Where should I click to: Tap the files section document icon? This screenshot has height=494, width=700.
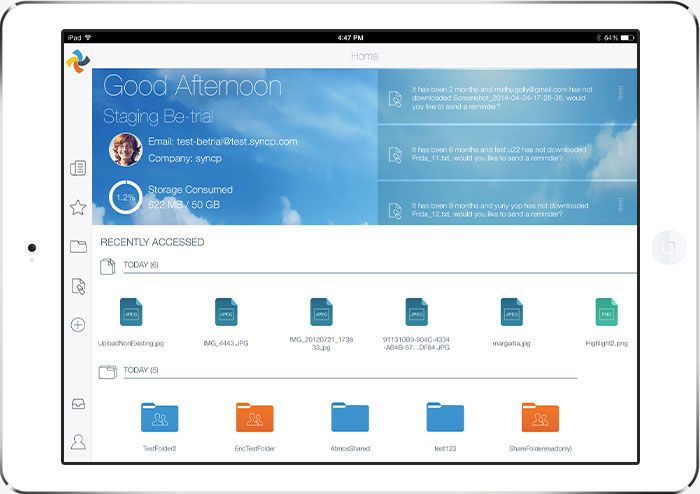[107, 266]
